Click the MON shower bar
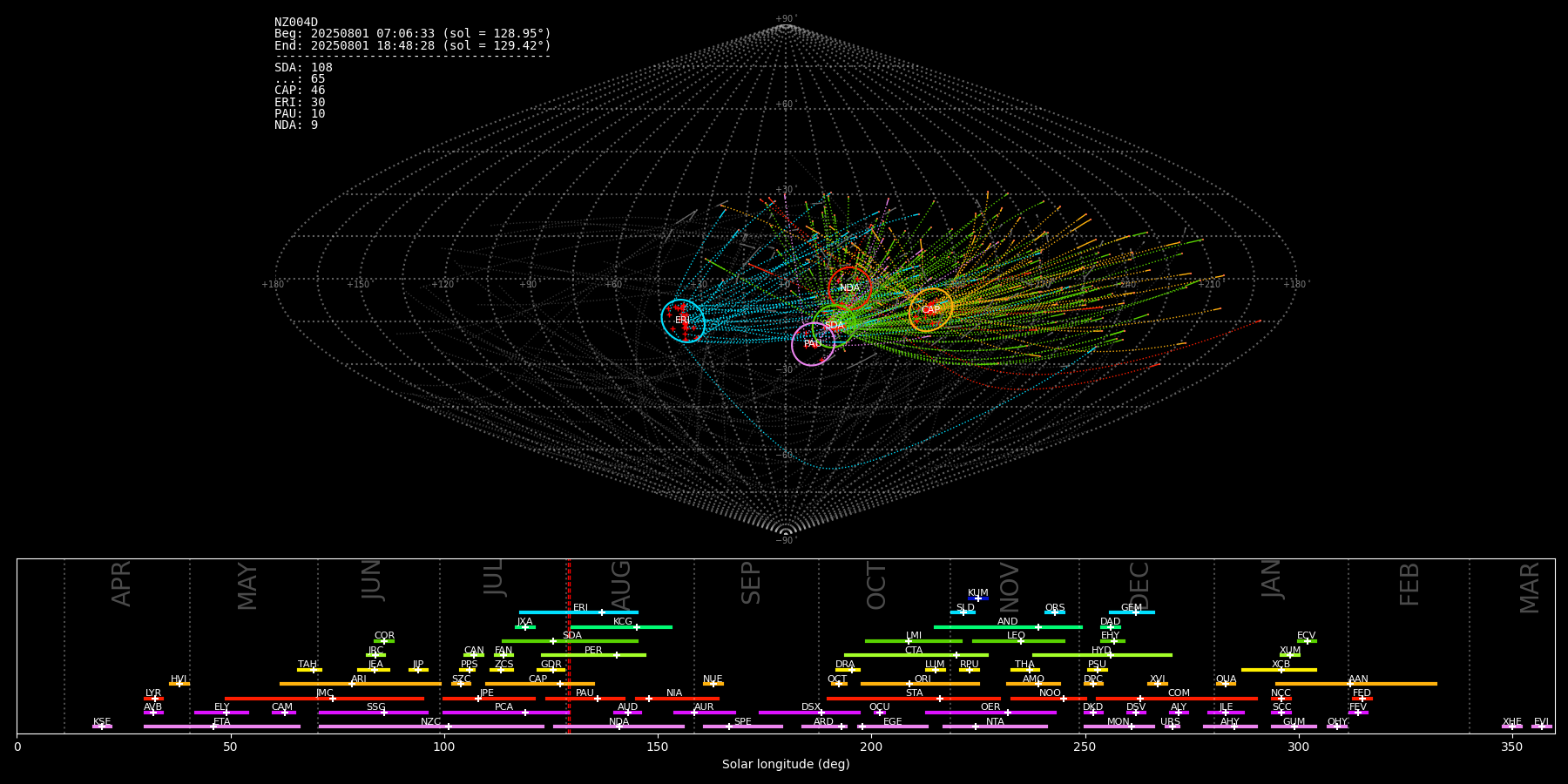 coord(1119,727)
